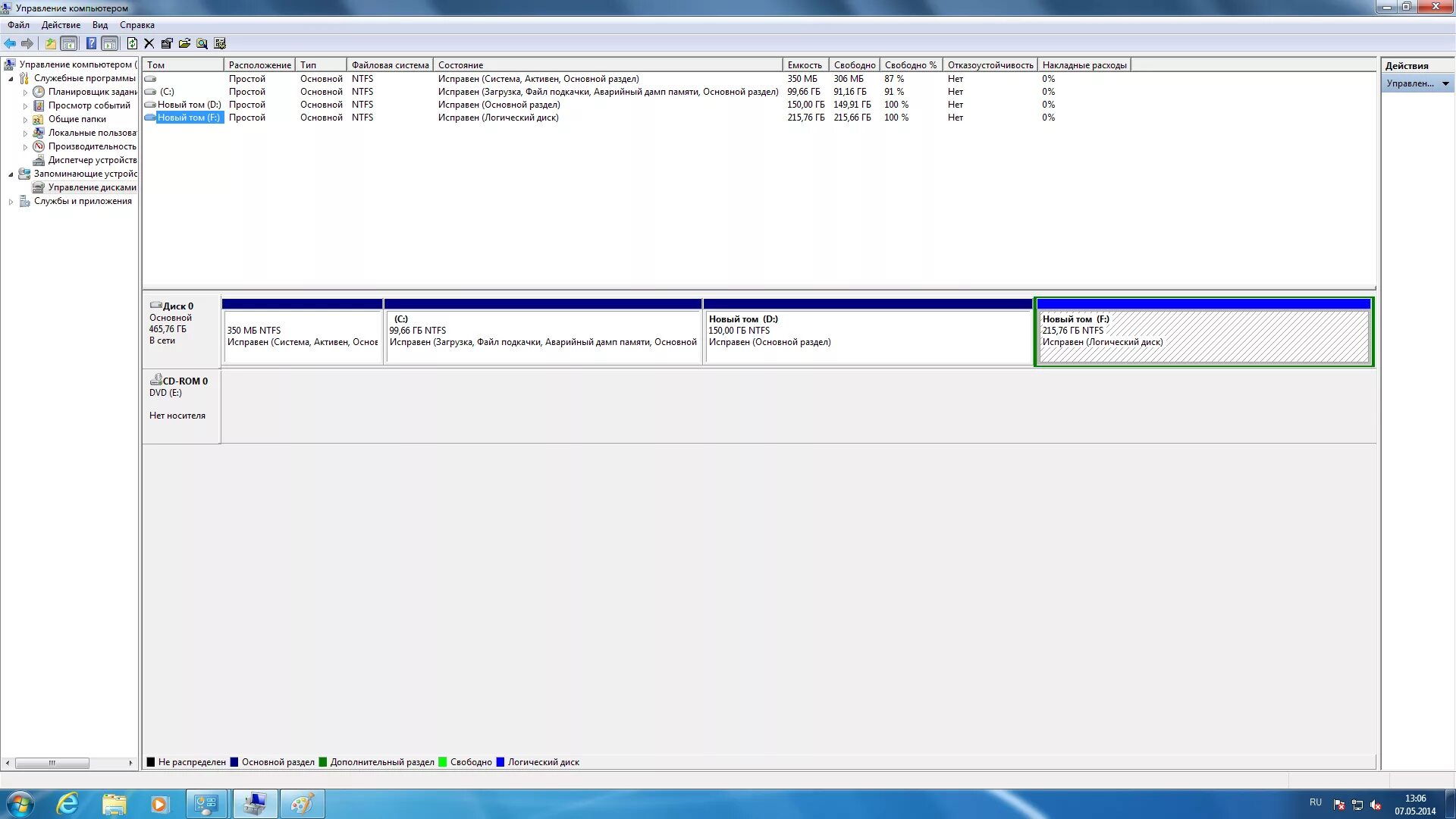This screenshot has height=819, width=1456.
Task: Click the Properties icon in toolbar
Action: (x=167, y=43)
